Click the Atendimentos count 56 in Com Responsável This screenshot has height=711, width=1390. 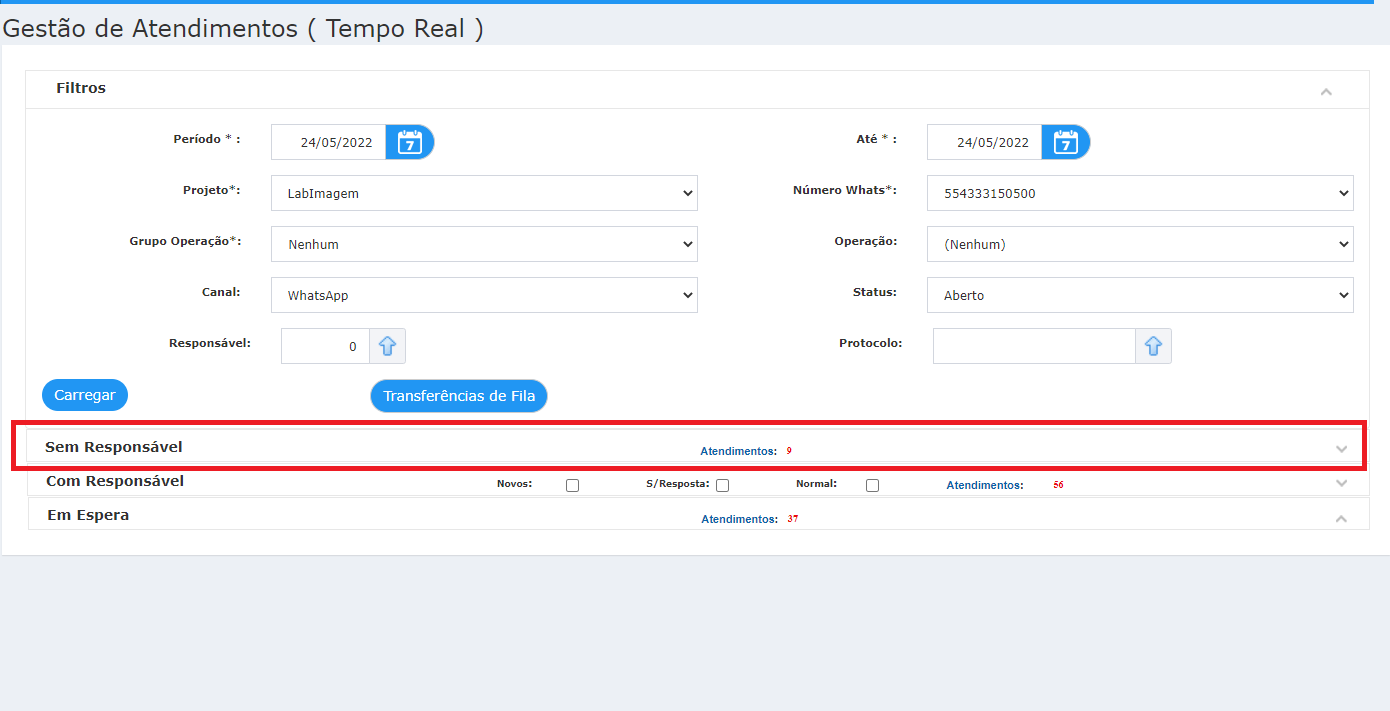tap(1058, 485)
